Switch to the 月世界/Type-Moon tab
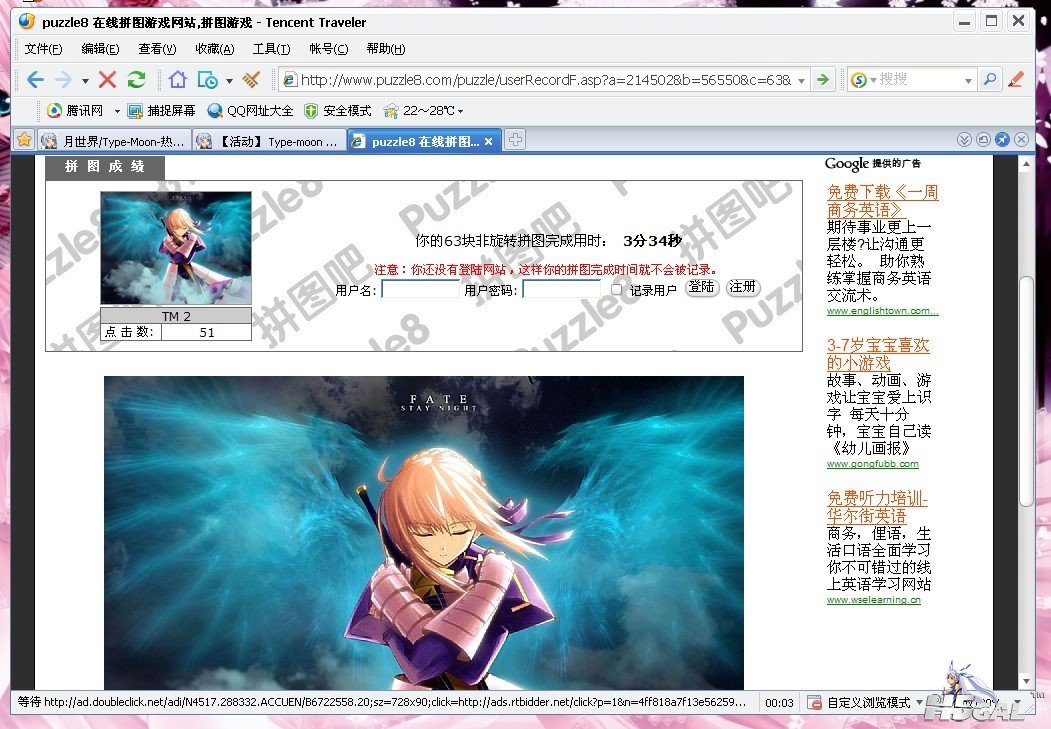 [114, 141]
